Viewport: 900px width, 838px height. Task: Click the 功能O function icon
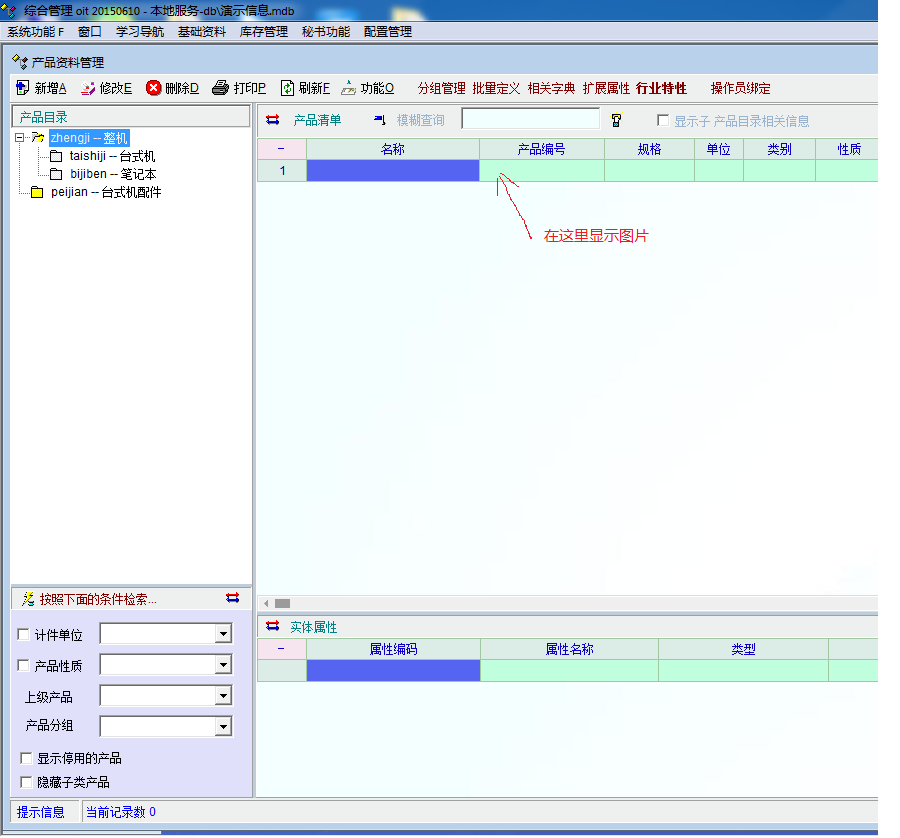[348, 88]
